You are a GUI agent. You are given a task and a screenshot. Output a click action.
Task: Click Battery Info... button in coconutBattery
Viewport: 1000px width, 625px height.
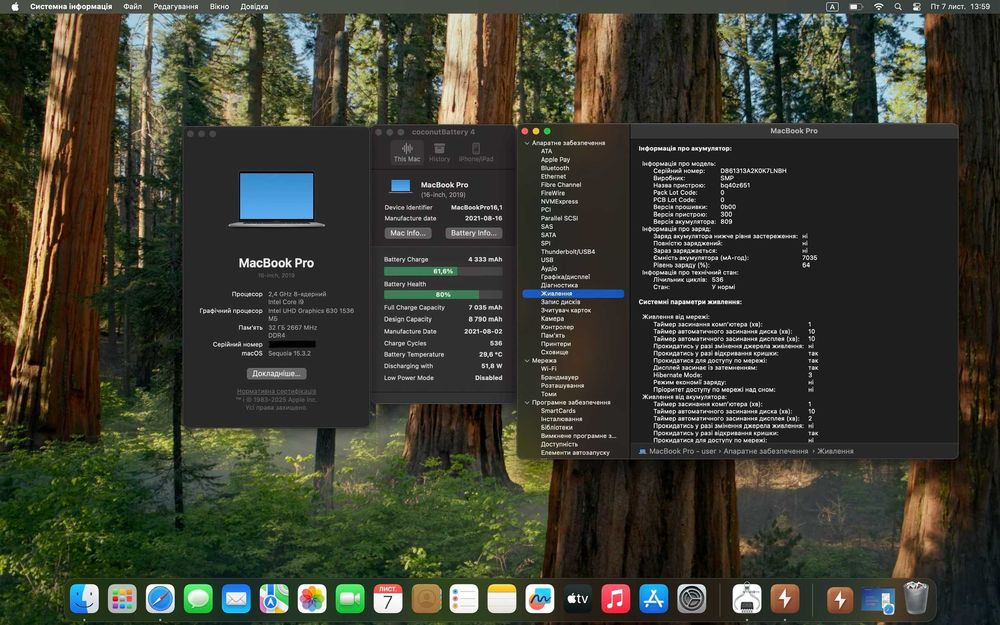473,233
